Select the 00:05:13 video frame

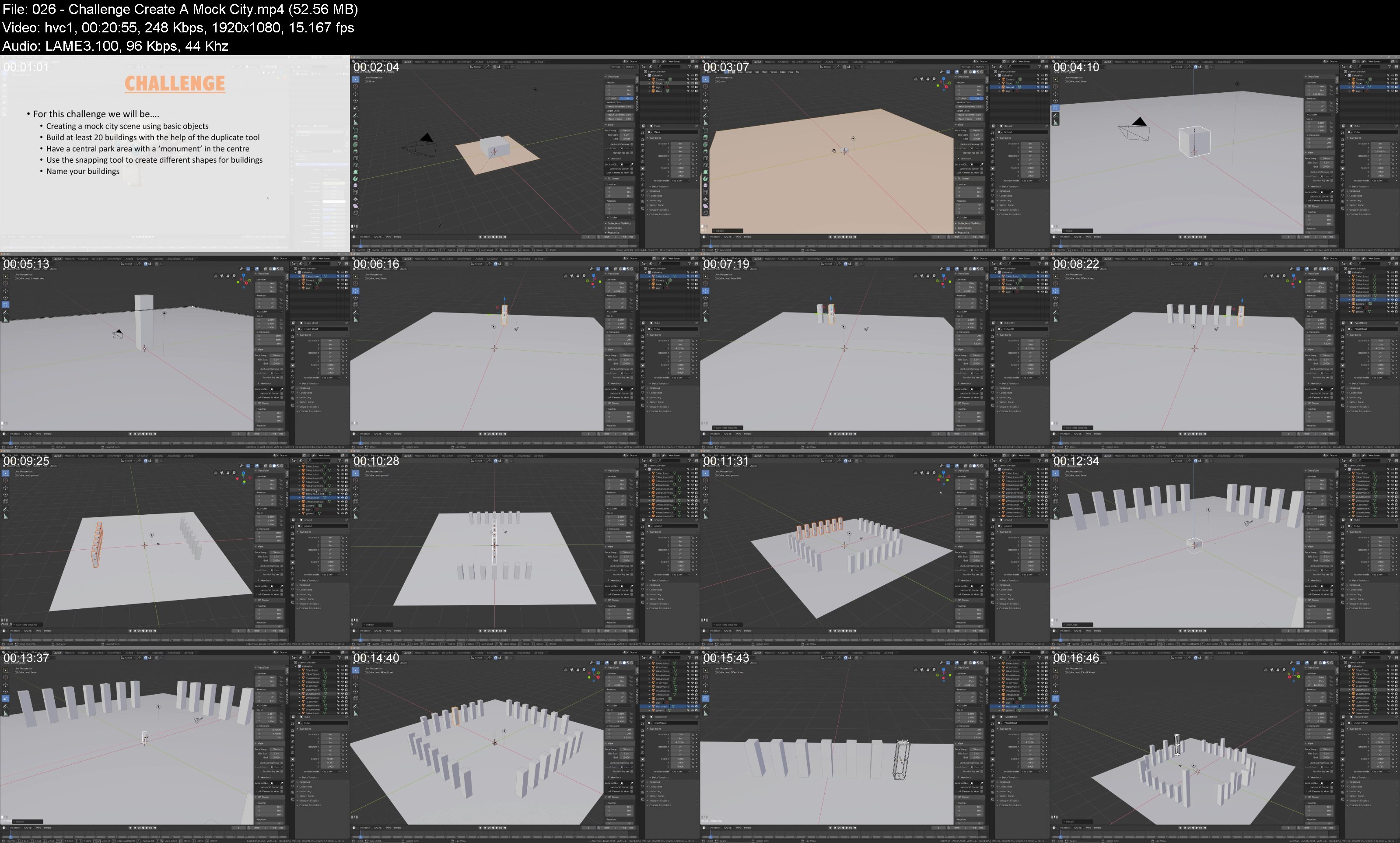pyautogui.click(x=175, y=351)
